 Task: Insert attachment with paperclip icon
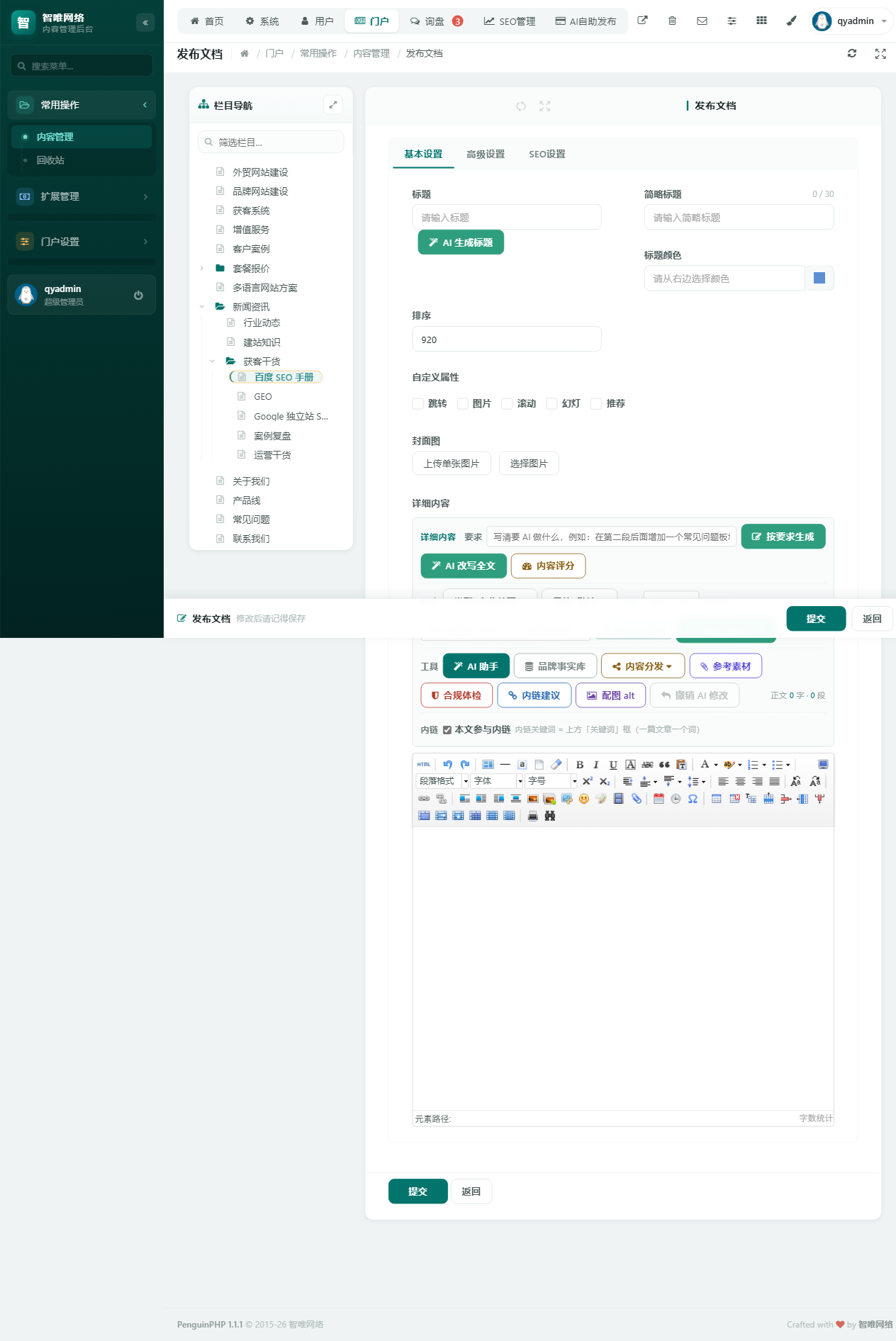[637, 799]
